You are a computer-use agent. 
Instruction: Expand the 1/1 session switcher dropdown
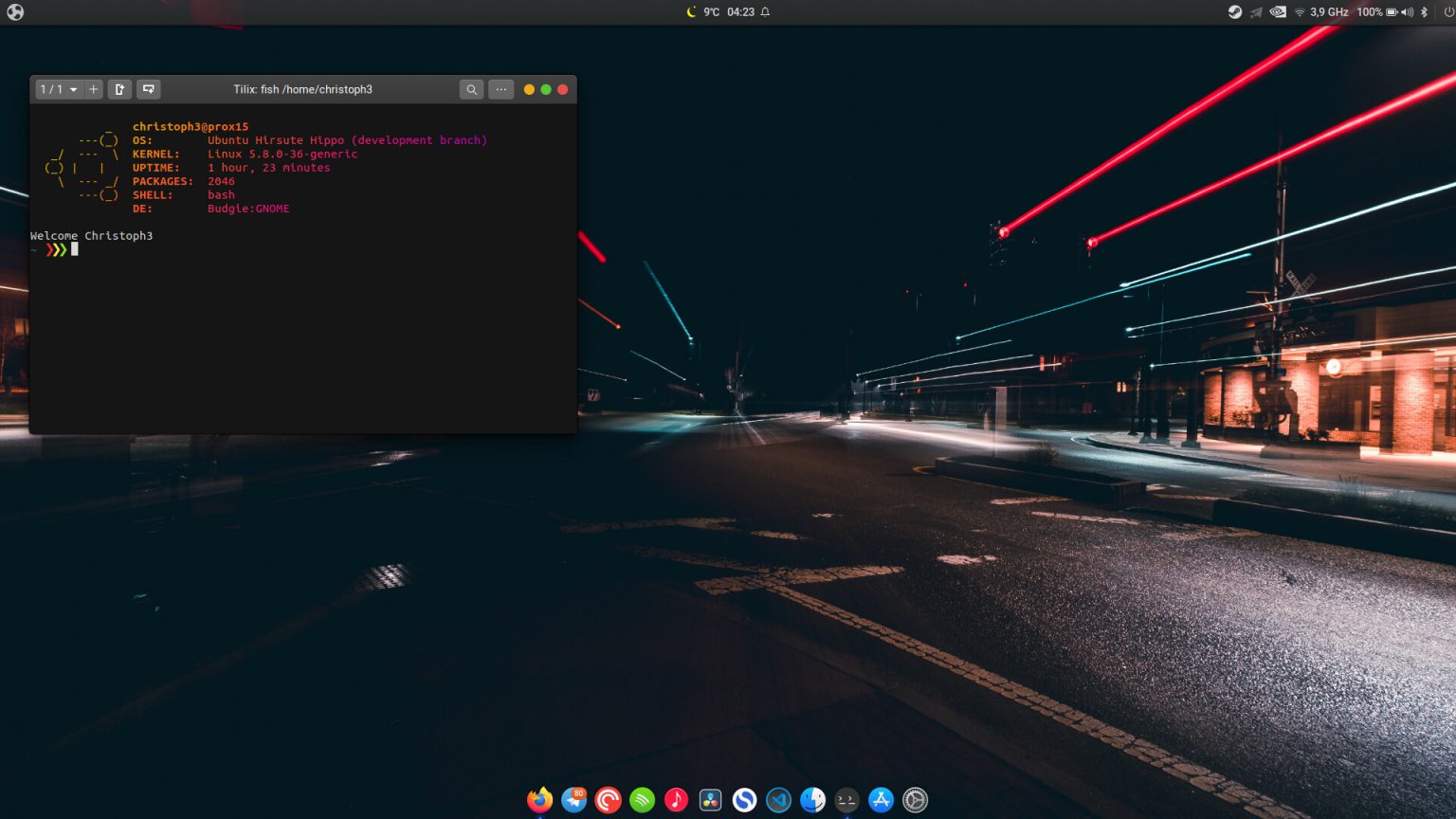click(57, 89)
